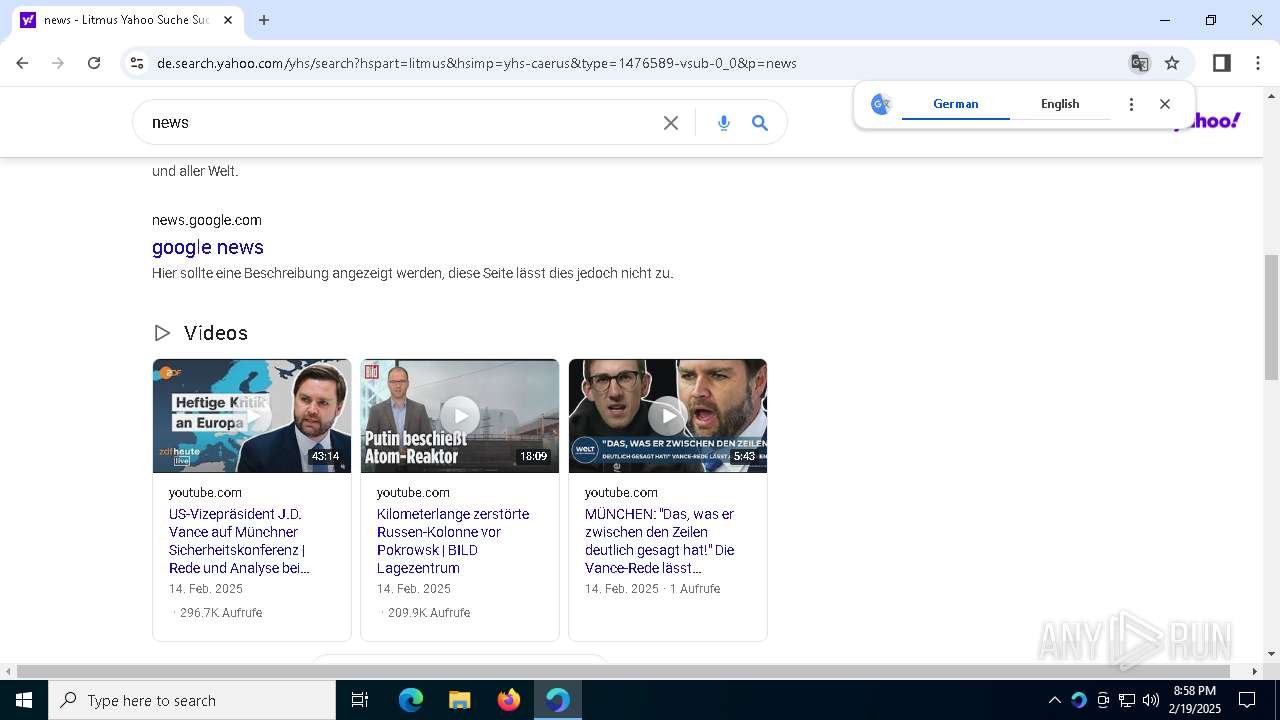Open translate options three-dot menu
This screenshot has width=1280, height=720.
pyautogui.click(x=1131, y=104)
